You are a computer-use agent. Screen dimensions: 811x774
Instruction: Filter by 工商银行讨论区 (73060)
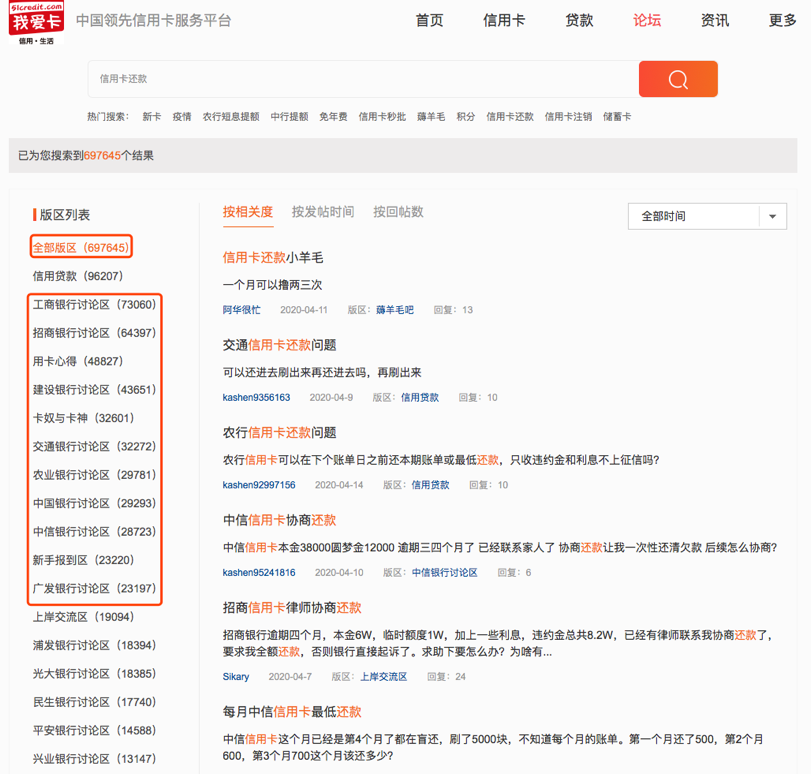pyautogui.click(x=94, y=305)
